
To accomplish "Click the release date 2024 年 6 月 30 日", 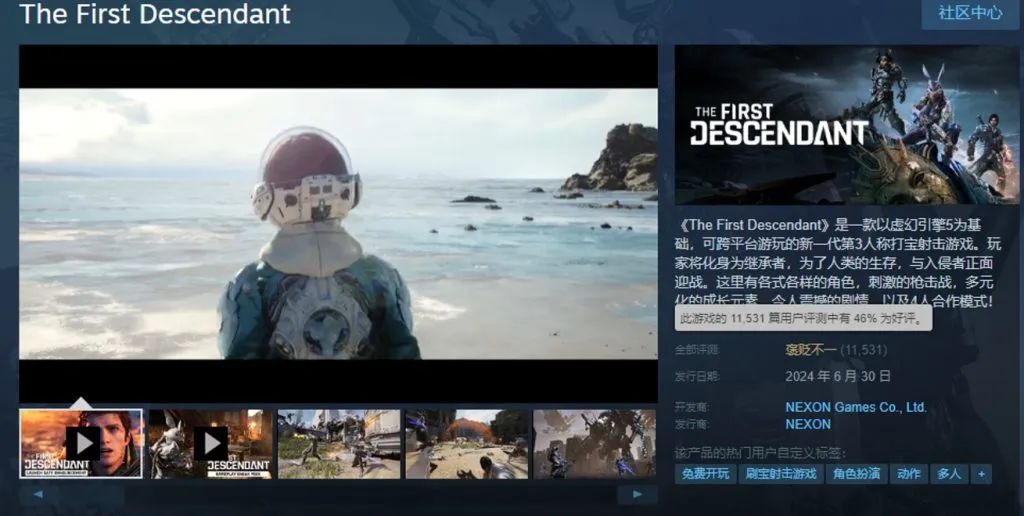I will click(838, 376).
